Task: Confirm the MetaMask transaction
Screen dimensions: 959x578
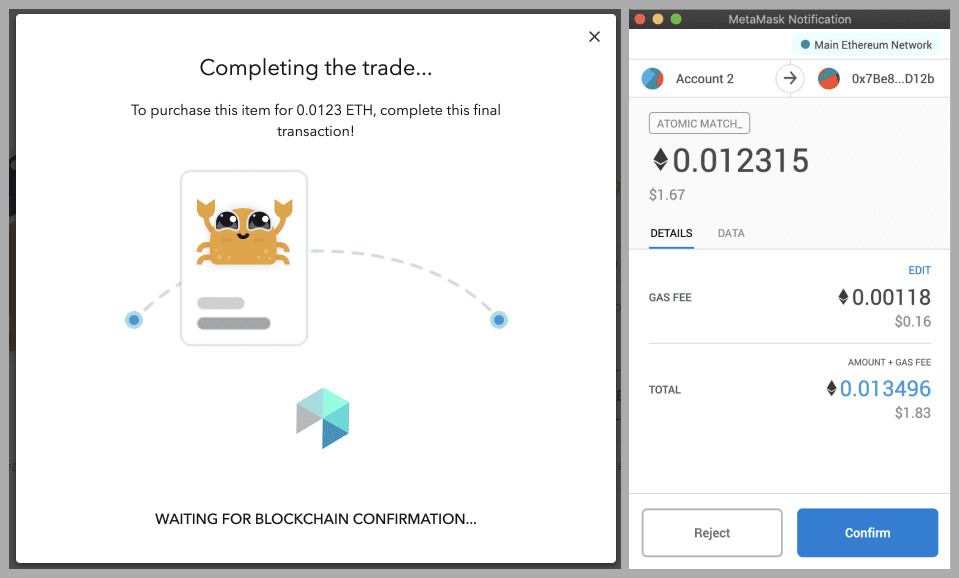Action: click(x=867, y=533)
